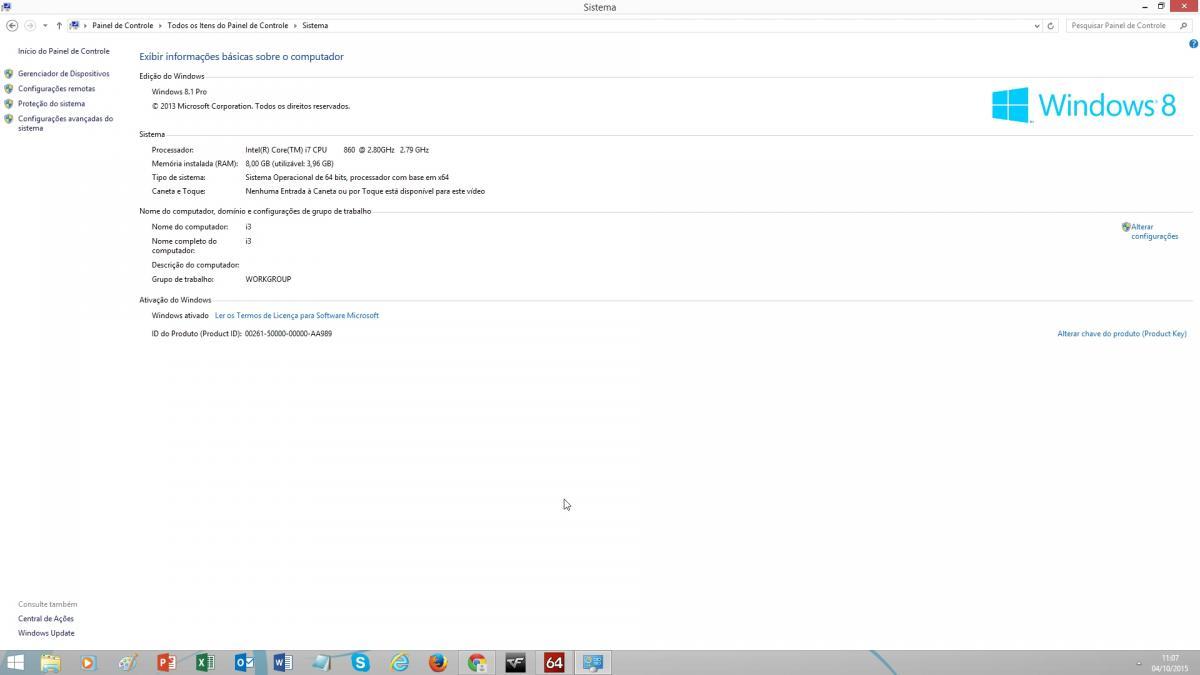This screenshot has width=1200, height=675.
Task: Open recent locations dropdown arrow
Action: coord(45,25)
